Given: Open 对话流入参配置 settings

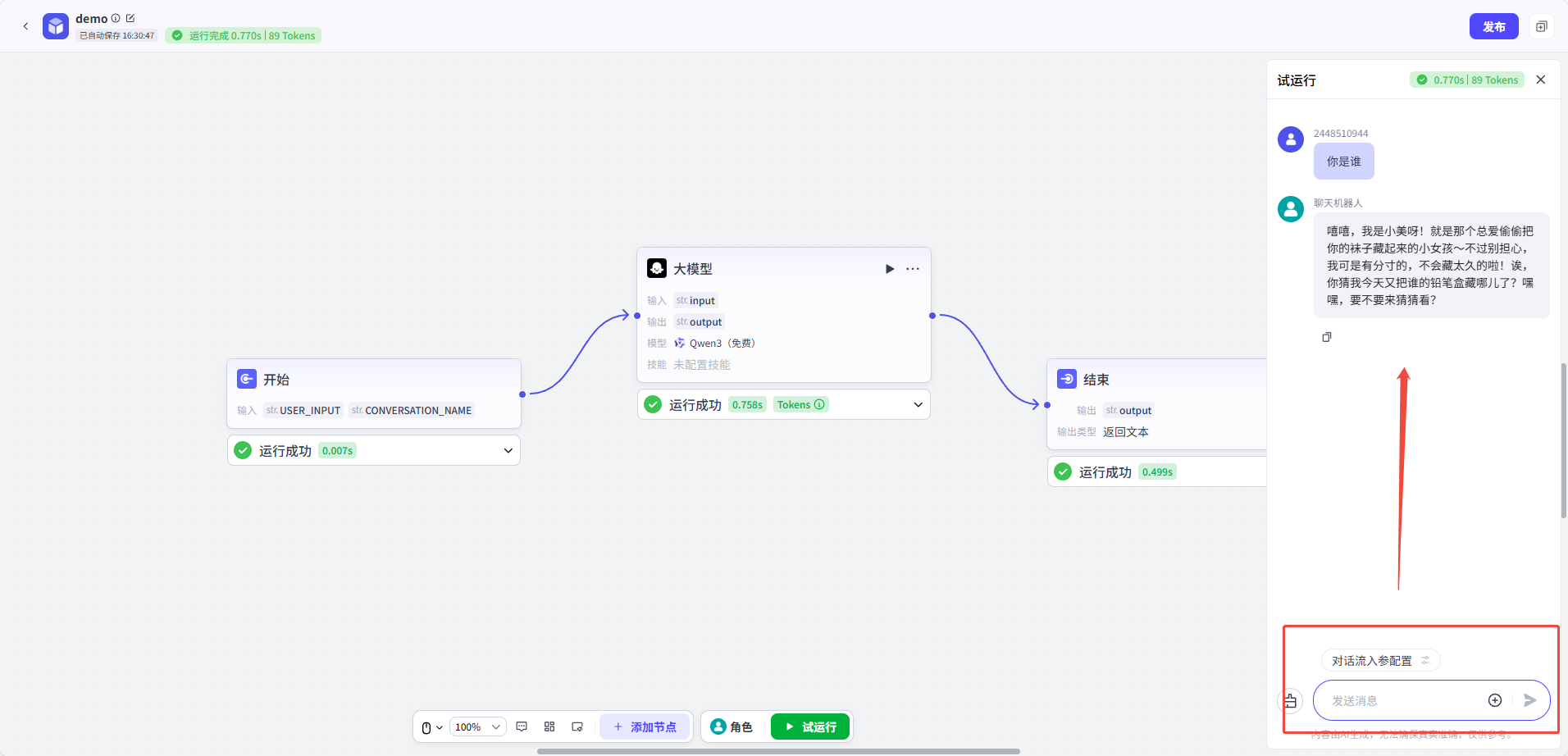Looking at the screenshot, I should point(1380,661).
